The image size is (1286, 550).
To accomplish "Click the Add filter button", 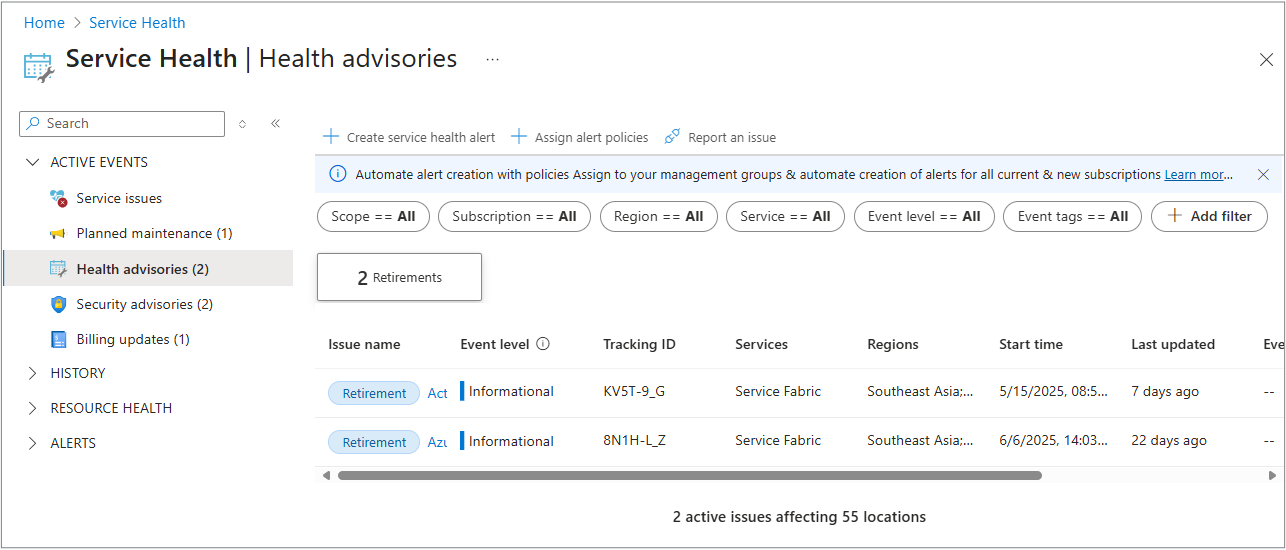I will pos(1209,216).
